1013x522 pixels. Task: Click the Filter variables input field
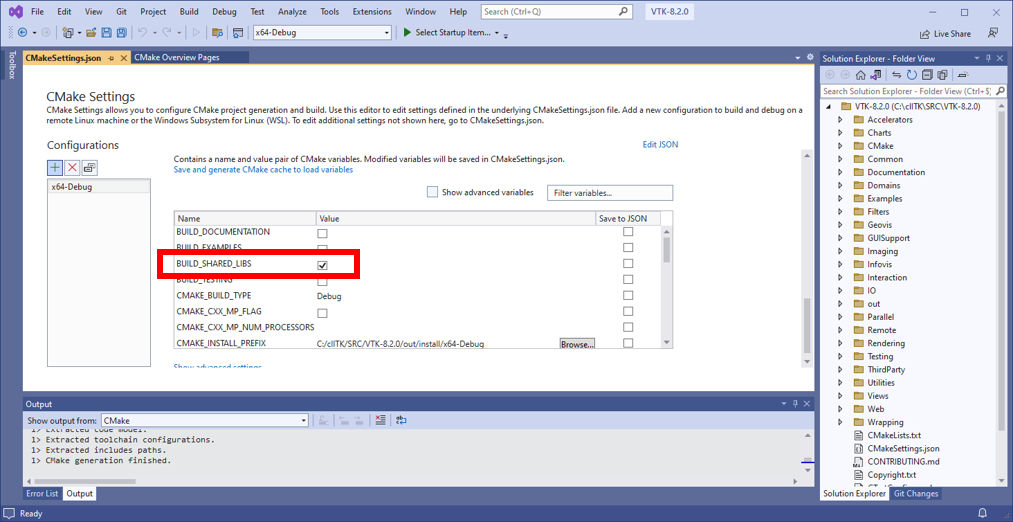[609, 193]
